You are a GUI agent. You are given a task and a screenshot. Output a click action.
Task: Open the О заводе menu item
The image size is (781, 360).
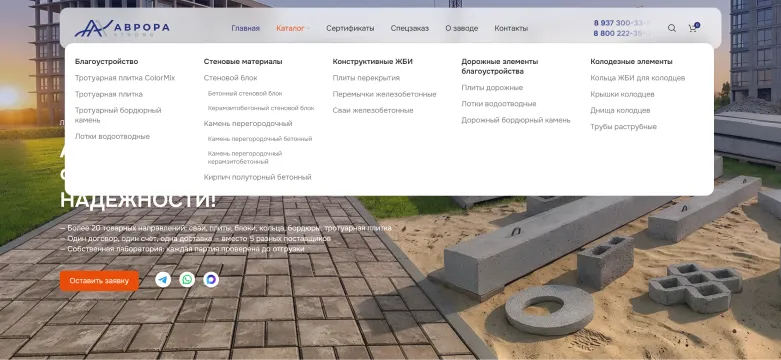462,28
